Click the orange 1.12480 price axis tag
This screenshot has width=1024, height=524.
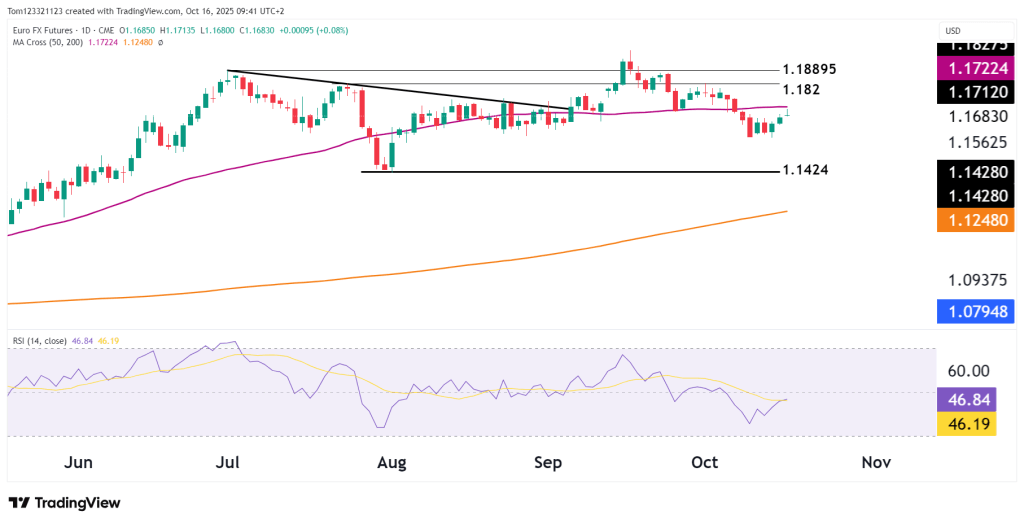[x=980, y=223]
